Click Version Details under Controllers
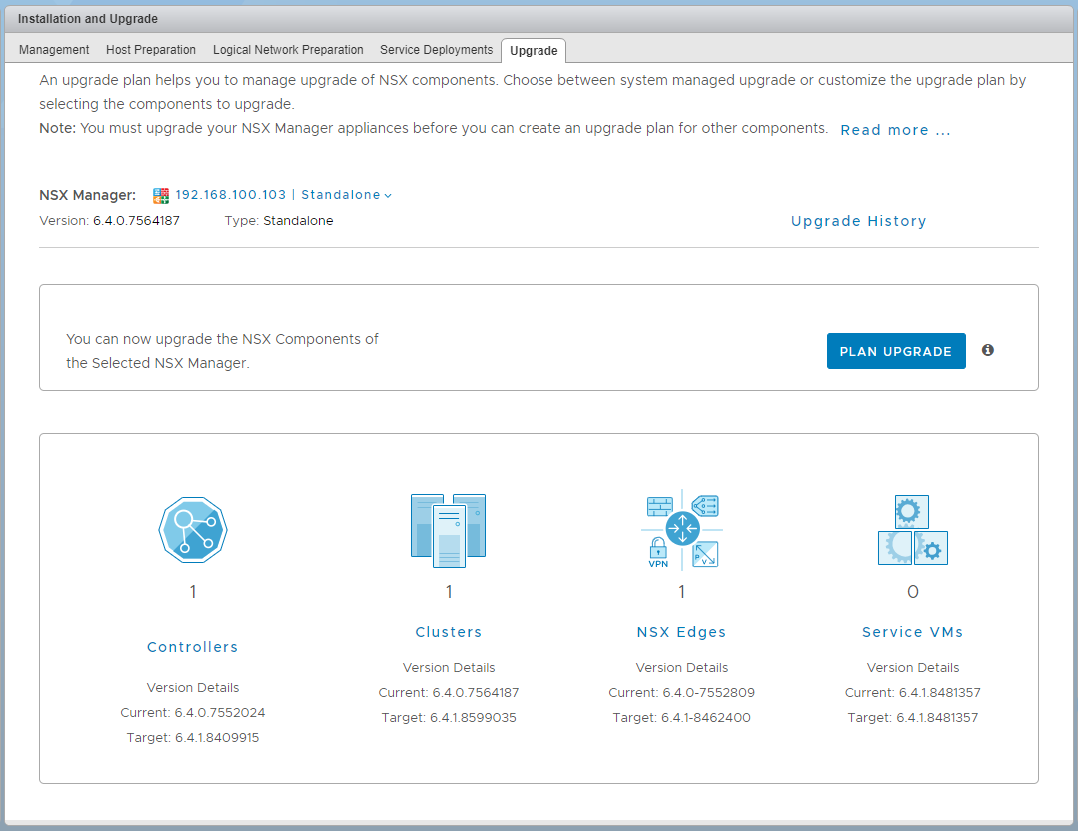 pos(192,687)
